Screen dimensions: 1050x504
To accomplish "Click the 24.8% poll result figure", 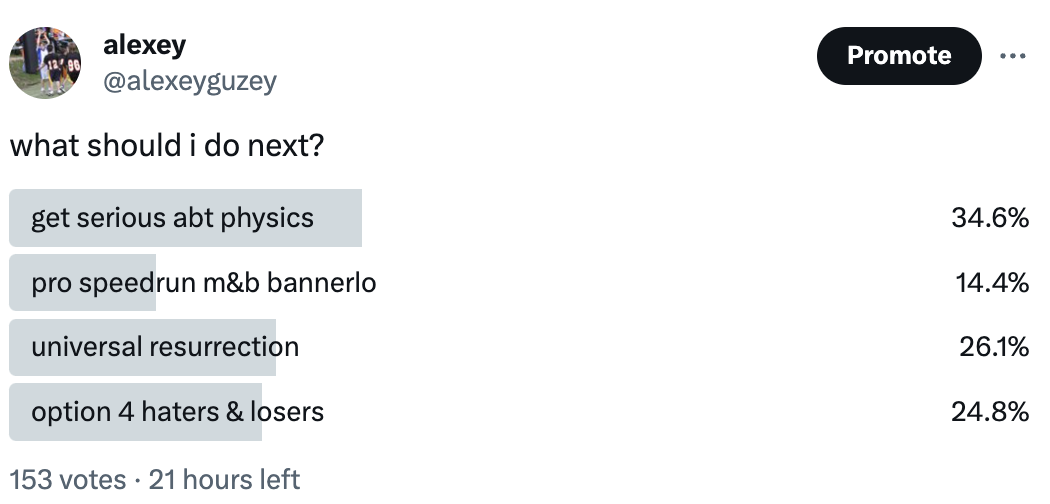I will [x=990, y=411].
